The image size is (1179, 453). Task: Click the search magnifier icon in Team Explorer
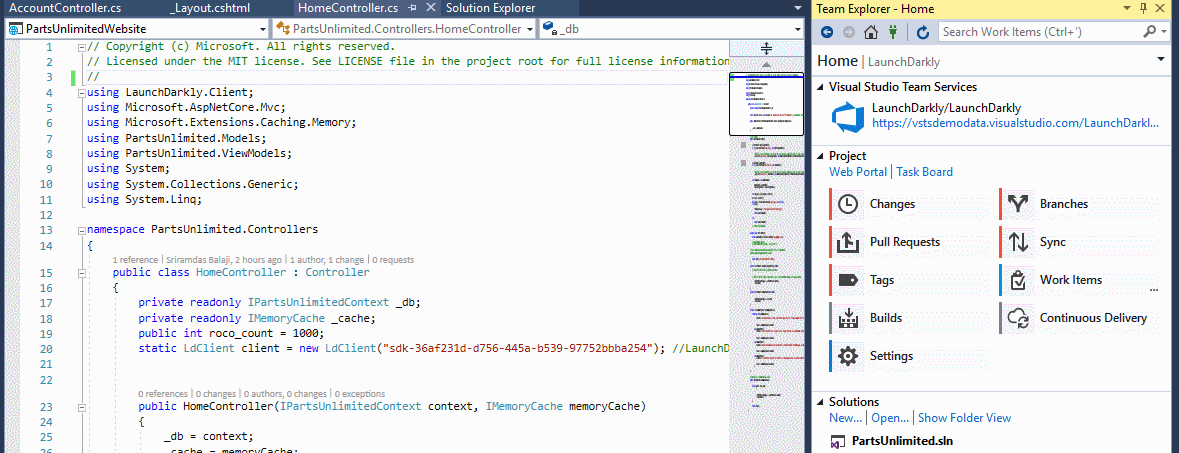(x=1149, y=32)
